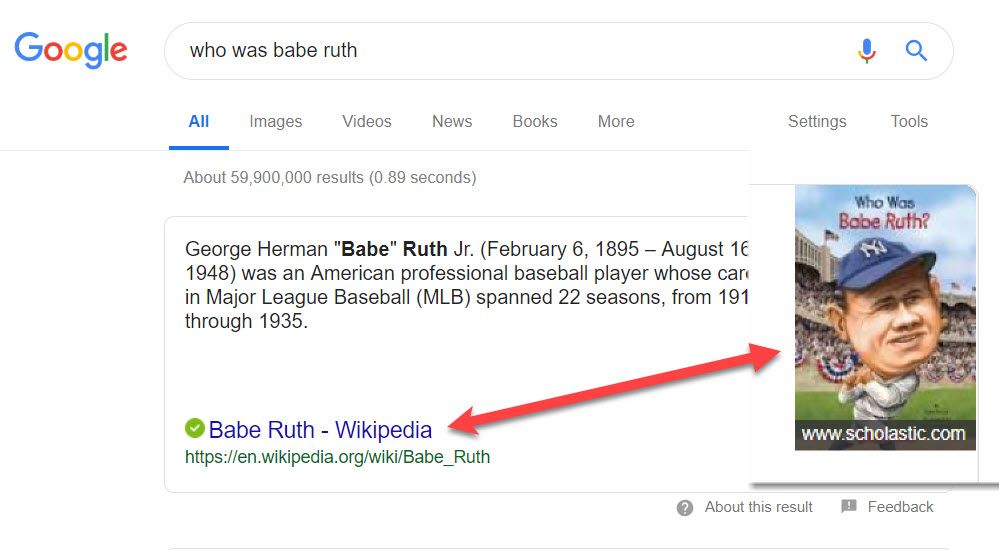Select the All results tab

199,122
